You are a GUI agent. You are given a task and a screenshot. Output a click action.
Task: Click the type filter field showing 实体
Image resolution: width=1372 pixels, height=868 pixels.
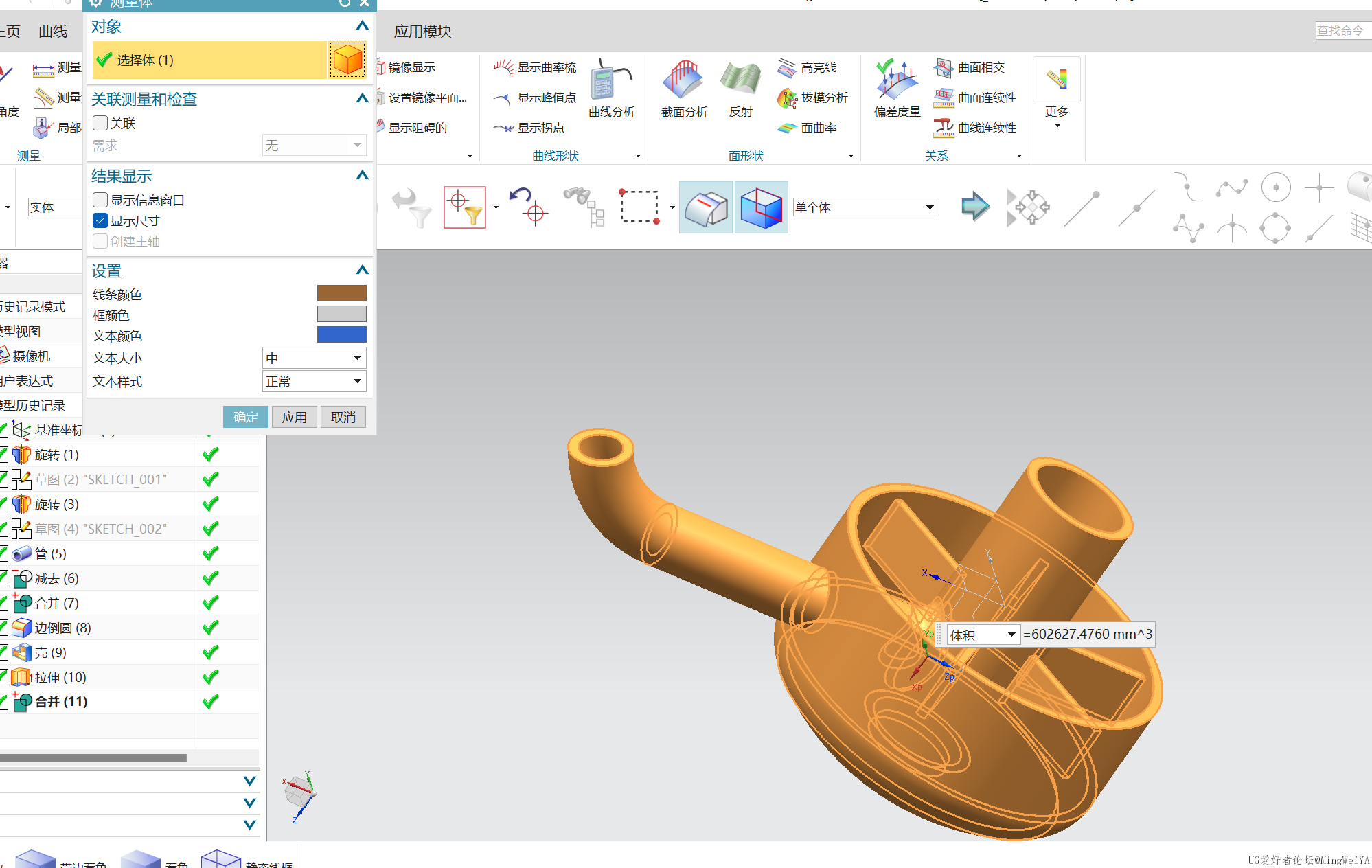tap(55, 207)
